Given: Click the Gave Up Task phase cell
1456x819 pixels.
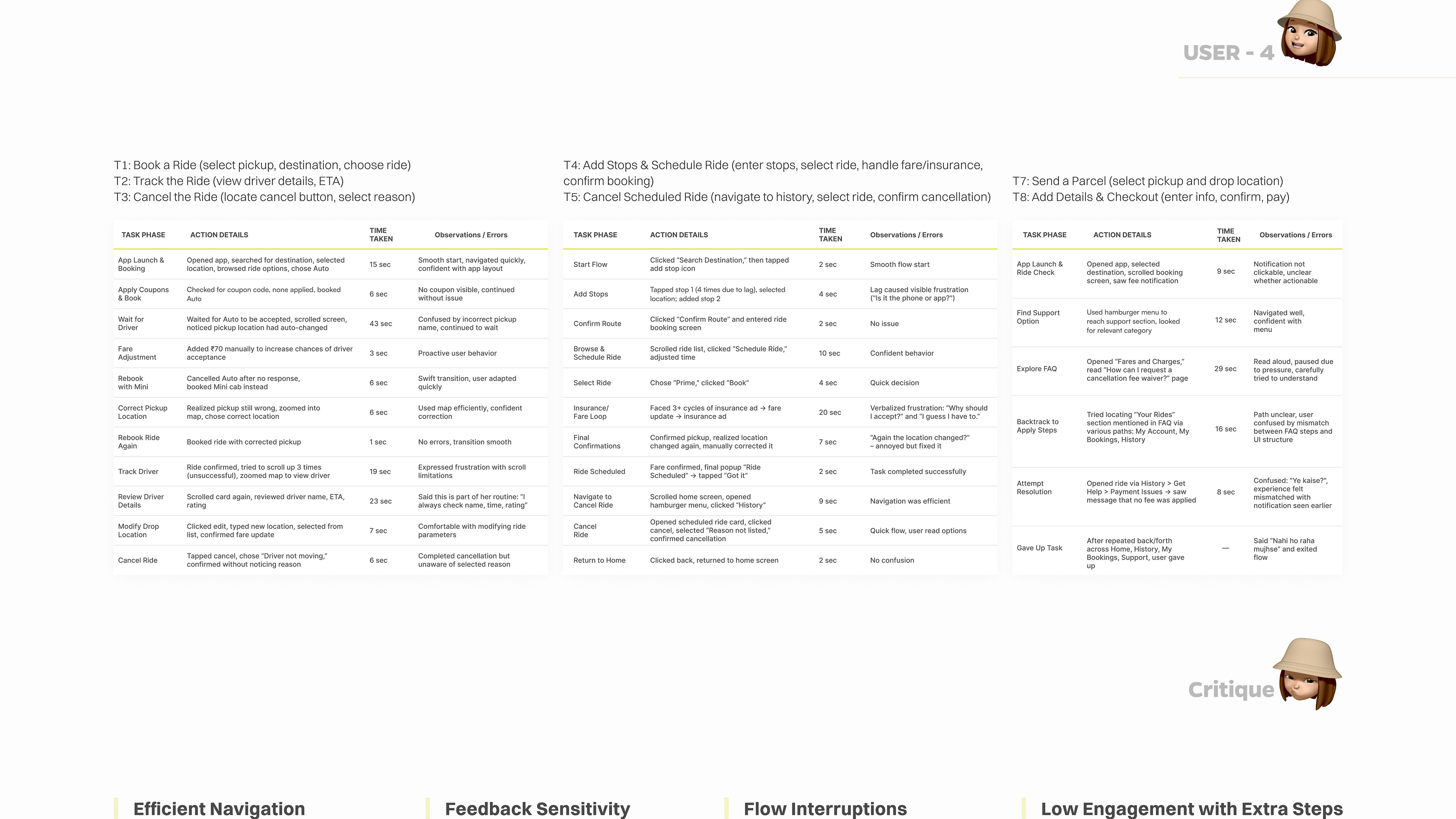Looking at the screenshot, I should [x=1039, y=548].
